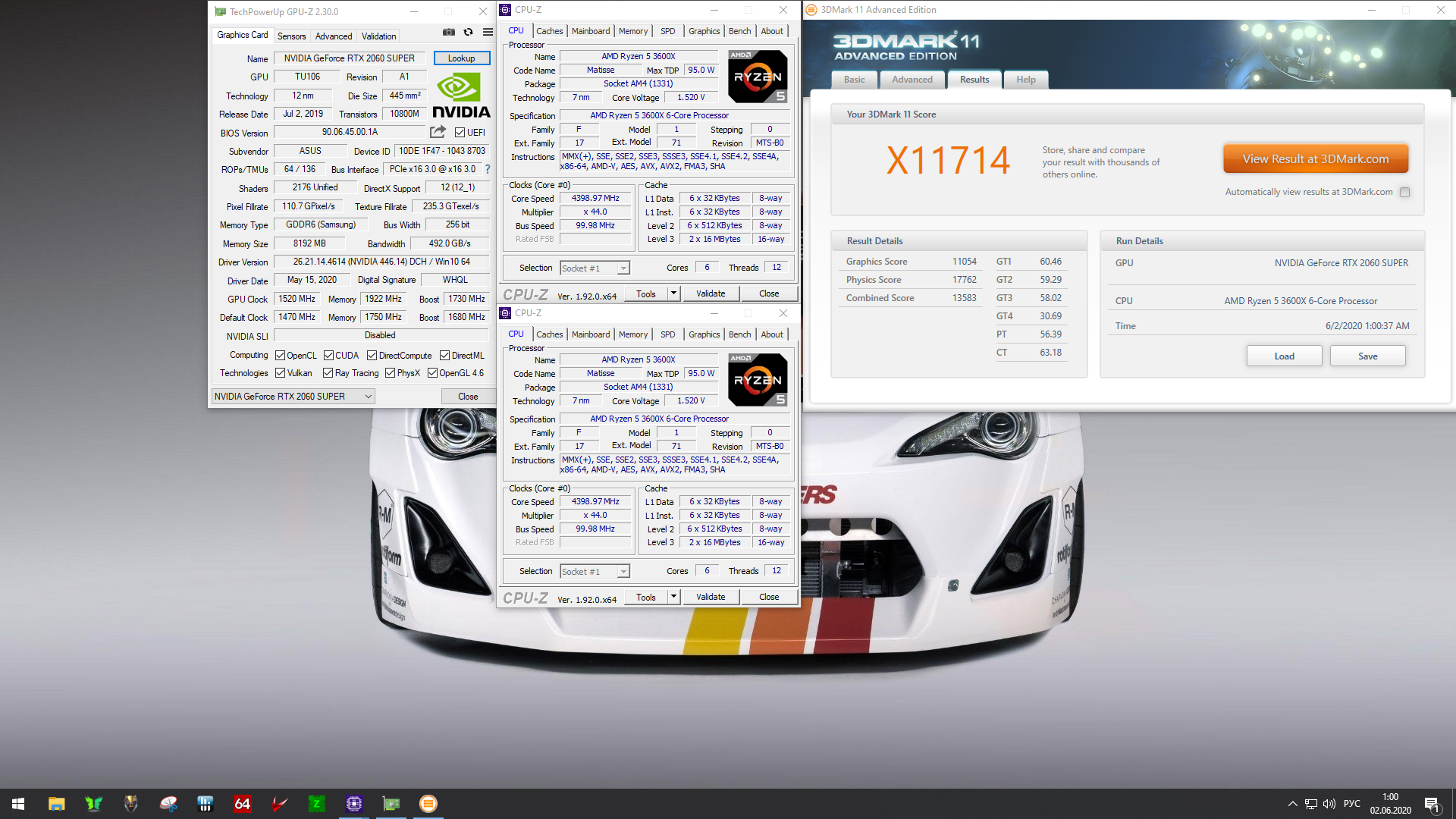Click the BIOS share/export arrow icon
The image size is (1456, 819).
(438, 132)
